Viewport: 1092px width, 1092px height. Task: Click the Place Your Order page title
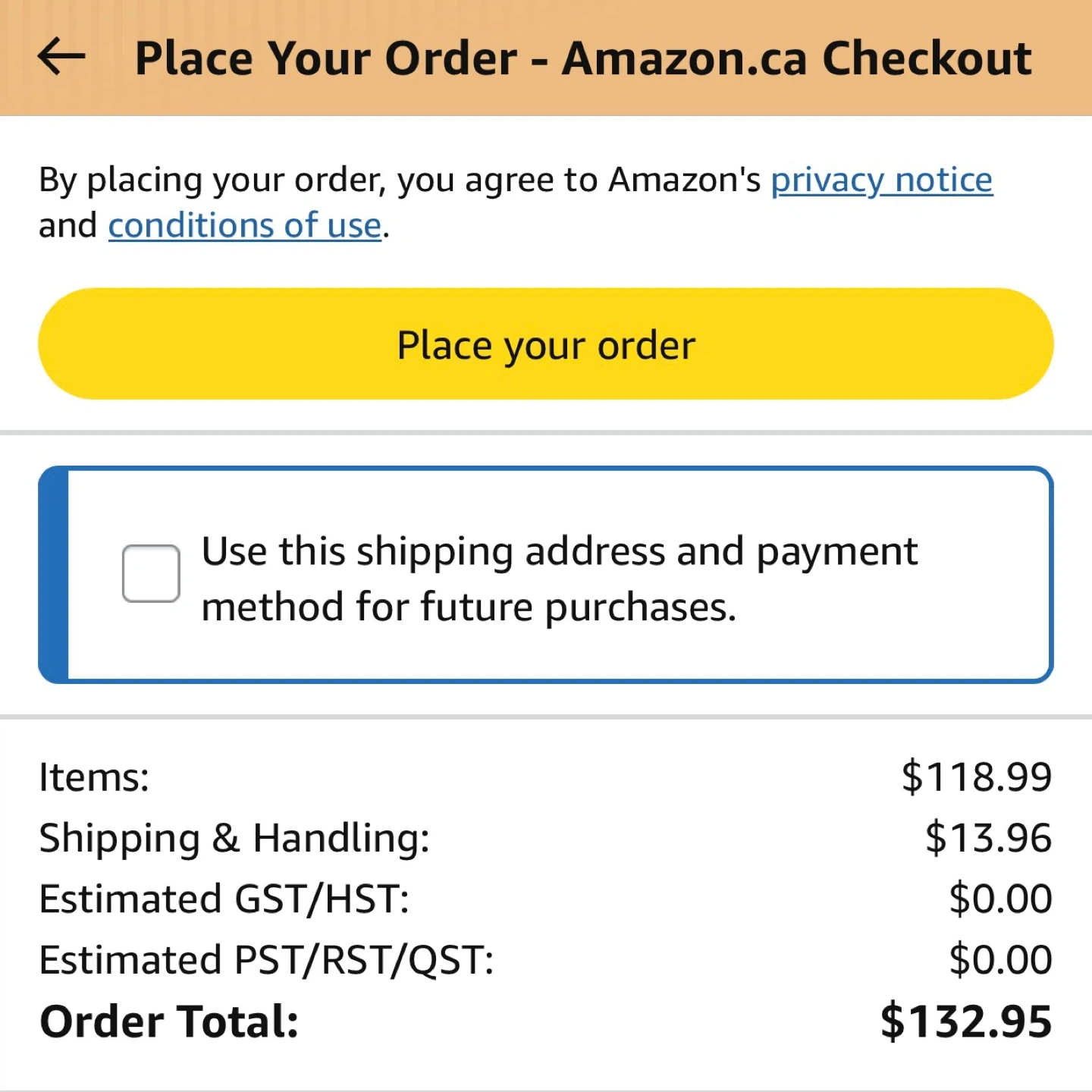click(582, 58)
